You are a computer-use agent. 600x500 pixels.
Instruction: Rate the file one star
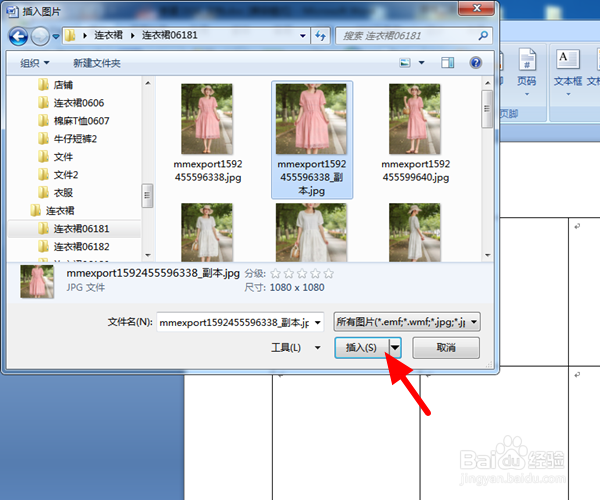pyautogui.click(x=276, y=274)
